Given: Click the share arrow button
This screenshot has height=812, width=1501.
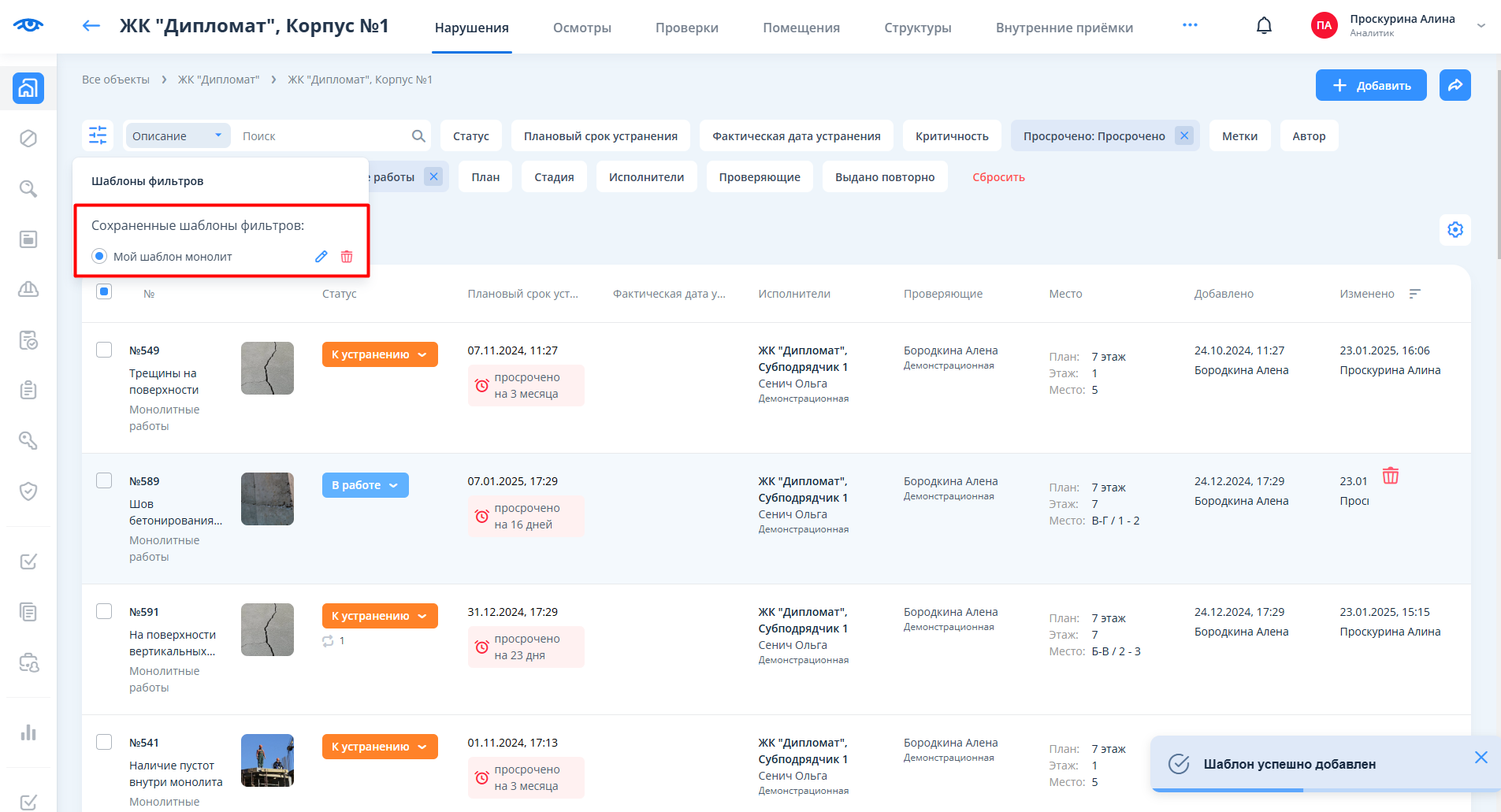Looking at the screenshot, I should tap(1455, 85).
